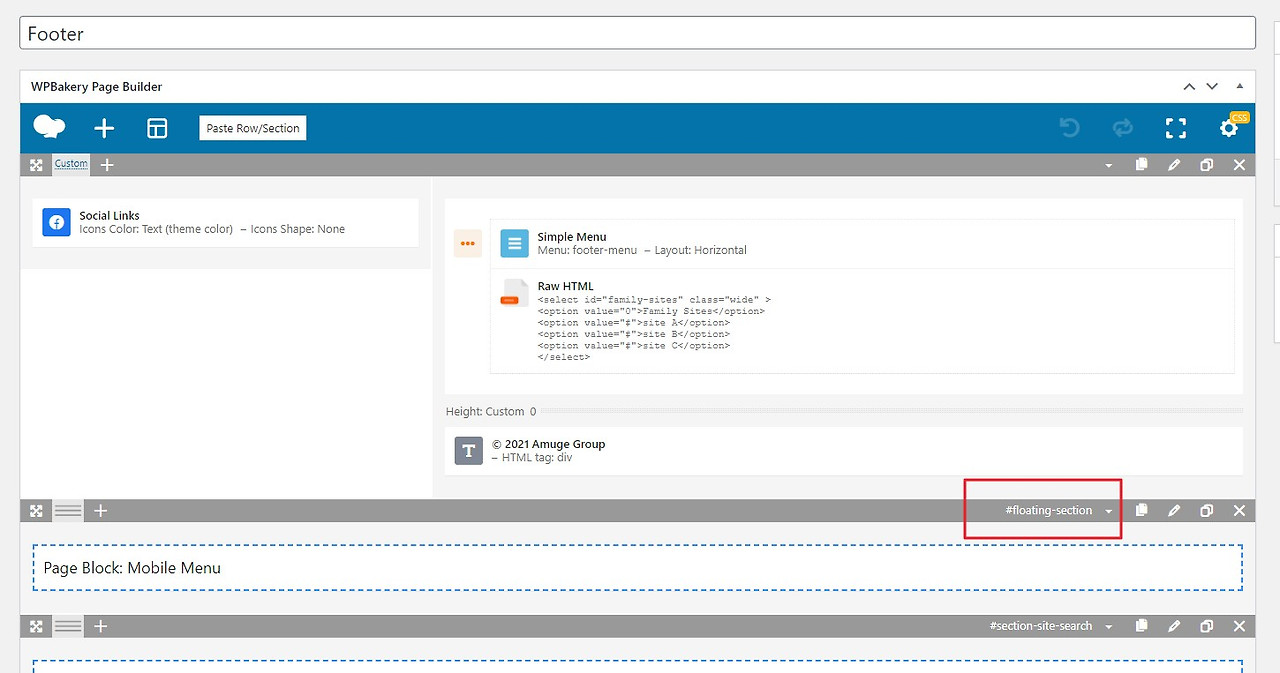Select the Raw HTML element

[862, 320]
